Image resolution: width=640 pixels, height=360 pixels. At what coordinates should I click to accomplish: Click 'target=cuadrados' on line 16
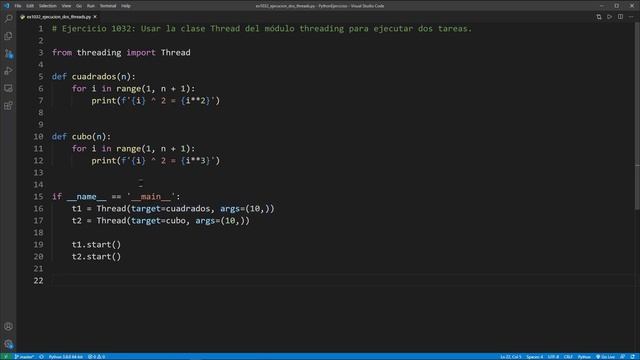pos(171,209)
